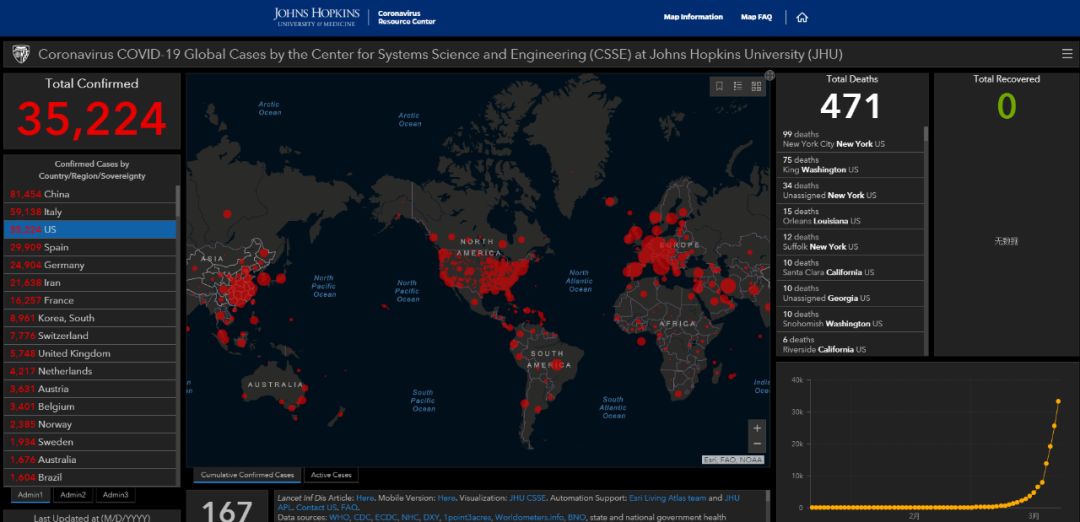Click the New York City 99 deaths entry

point(850,139)
